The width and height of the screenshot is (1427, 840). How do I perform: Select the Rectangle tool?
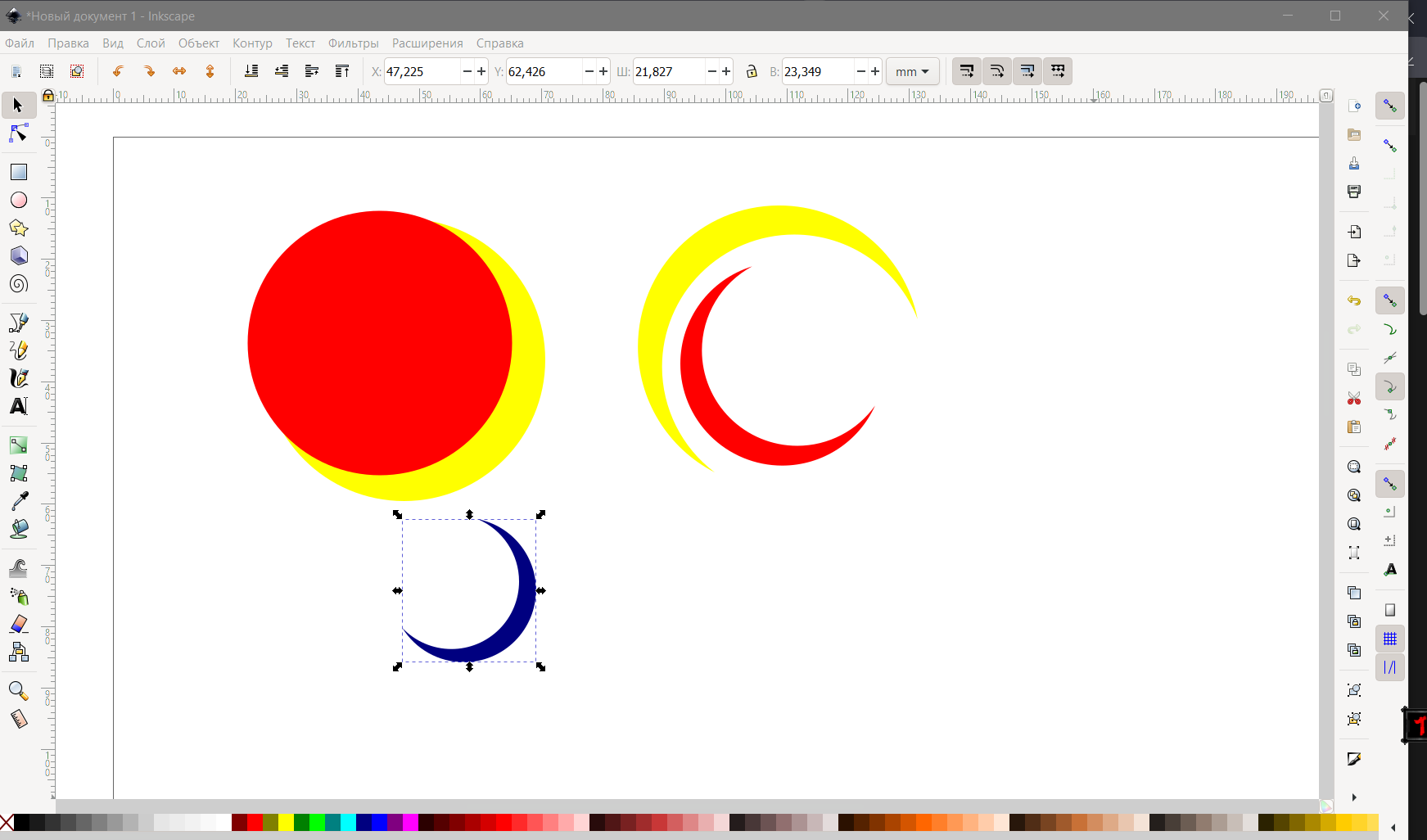(x=18, y=172)
